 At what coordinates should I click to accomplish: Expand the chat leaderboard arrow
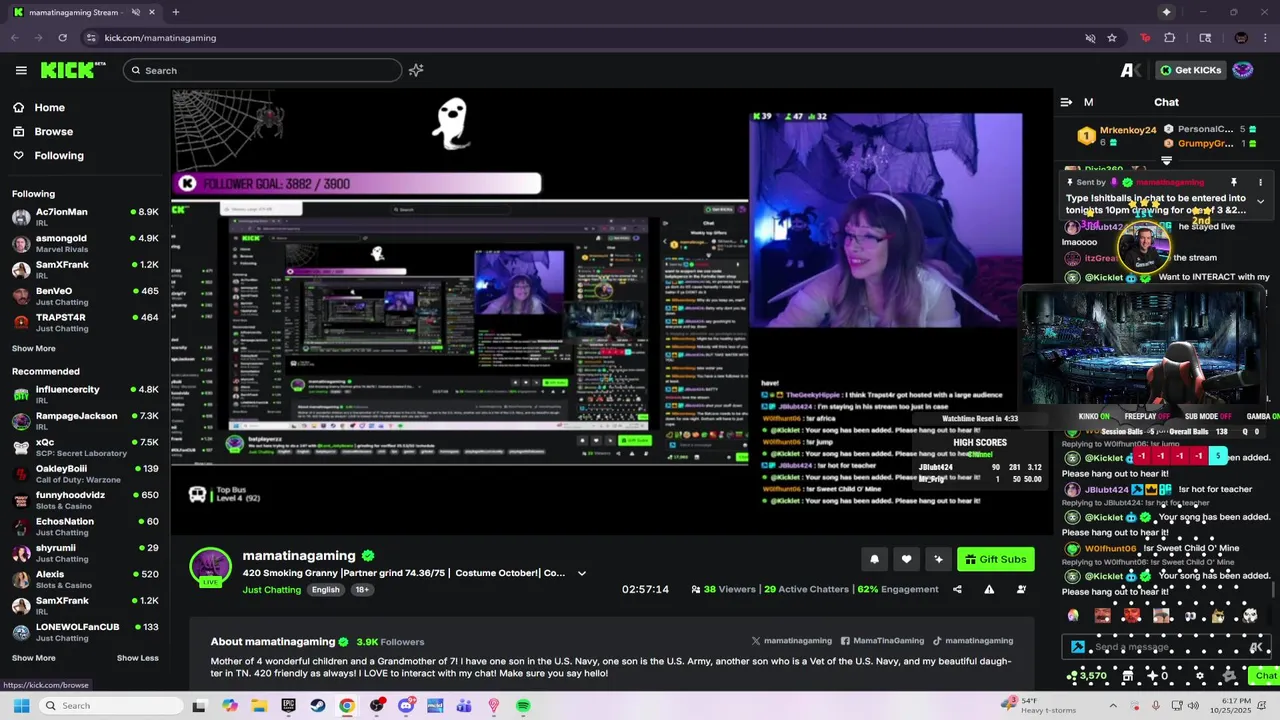[x=1166, y=161]
